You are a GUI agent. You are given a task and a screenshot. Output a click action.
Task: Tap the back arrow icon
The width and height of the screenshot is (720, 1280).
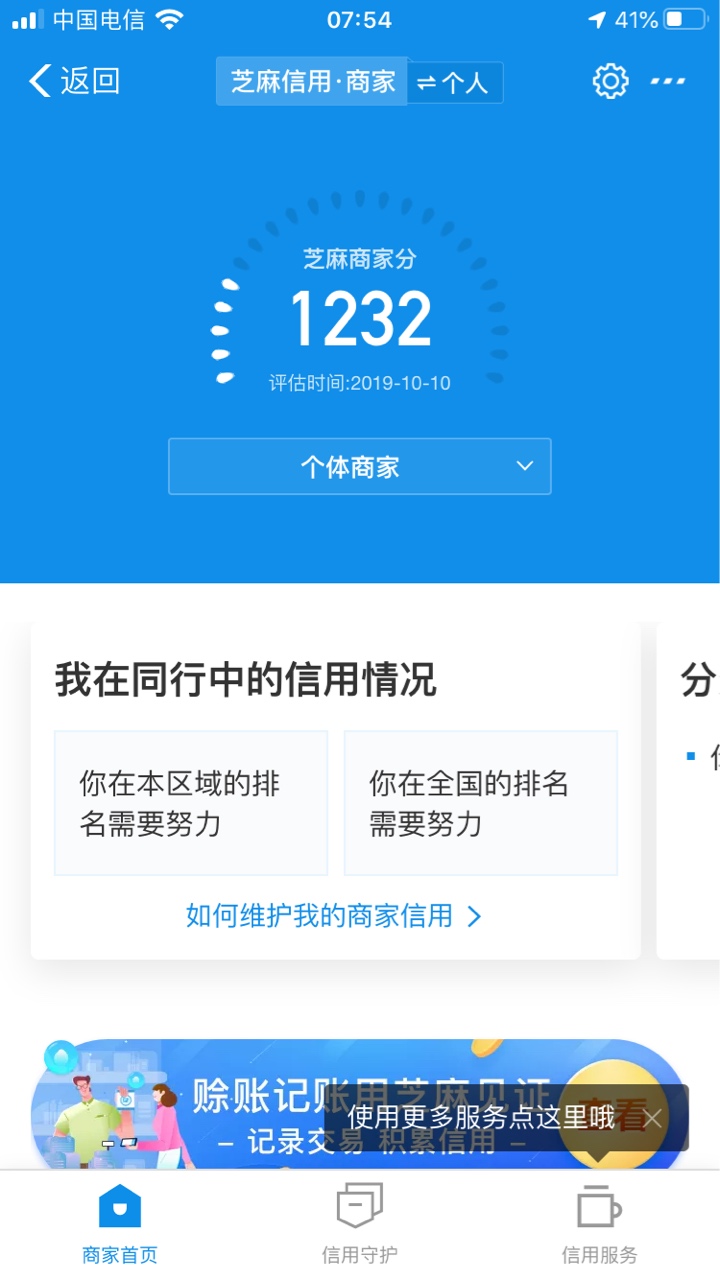point(40,81)
